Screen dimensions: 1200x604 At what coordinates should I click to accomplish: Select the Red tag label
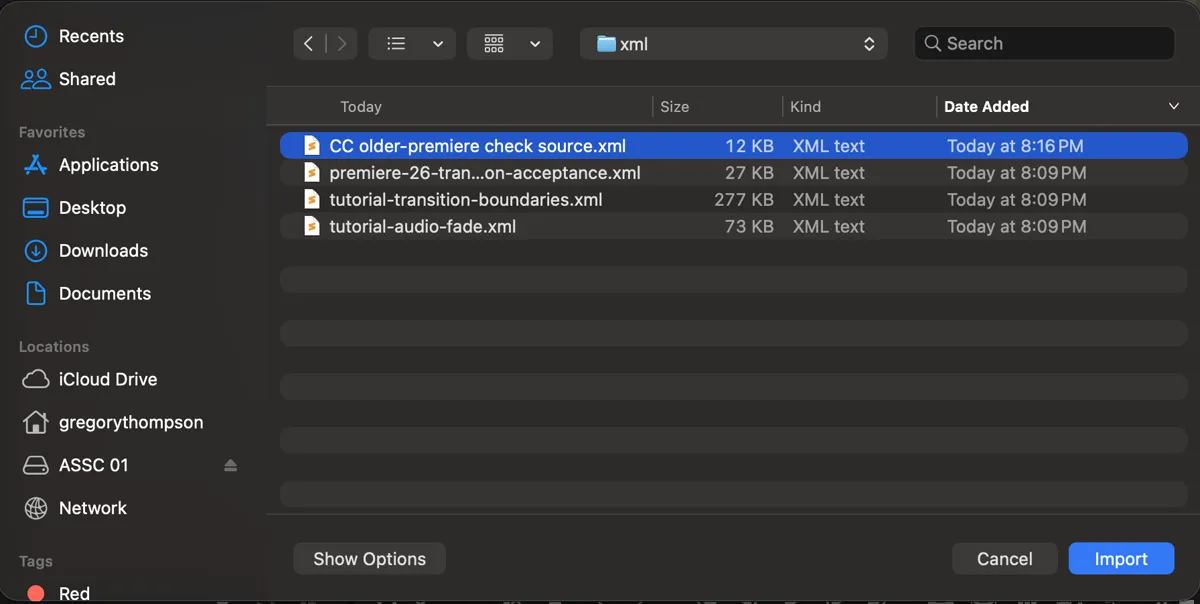(74, 593)
